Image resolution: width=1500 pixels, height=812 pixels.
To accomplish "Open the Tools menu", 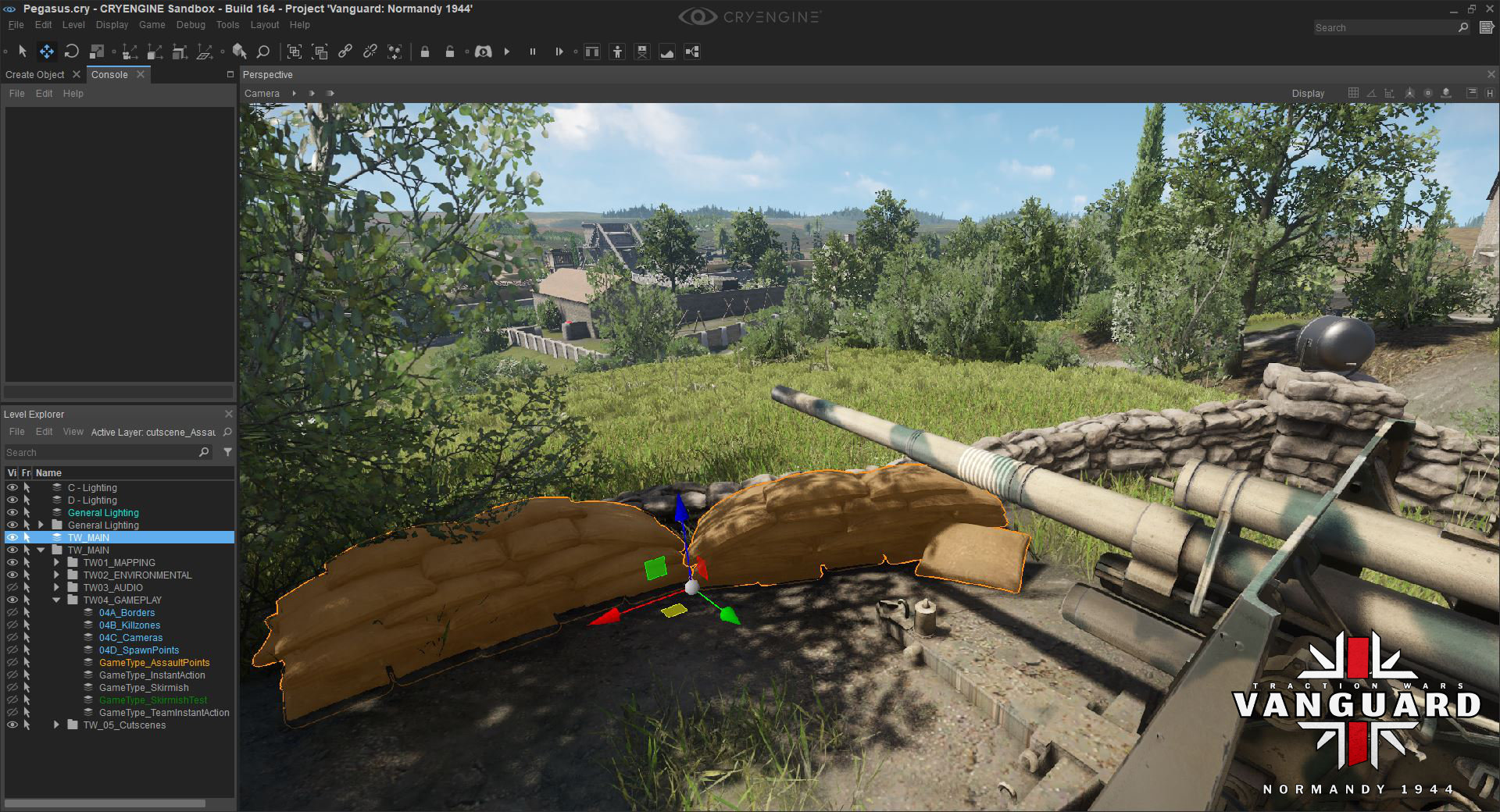I will tap(227, 25).
